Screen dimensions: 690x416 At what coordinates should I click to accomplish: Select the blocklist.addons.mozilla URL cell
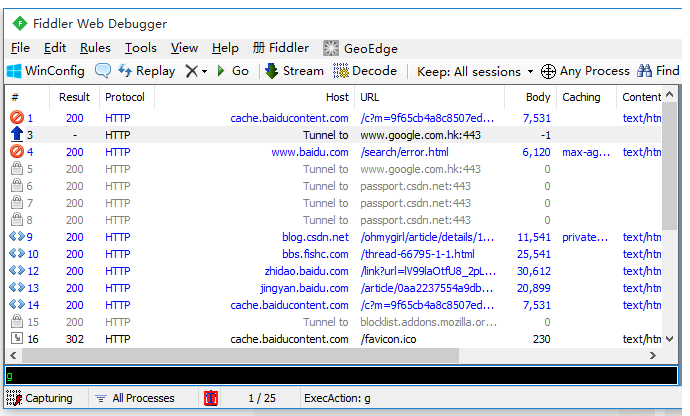click(429, 322)
